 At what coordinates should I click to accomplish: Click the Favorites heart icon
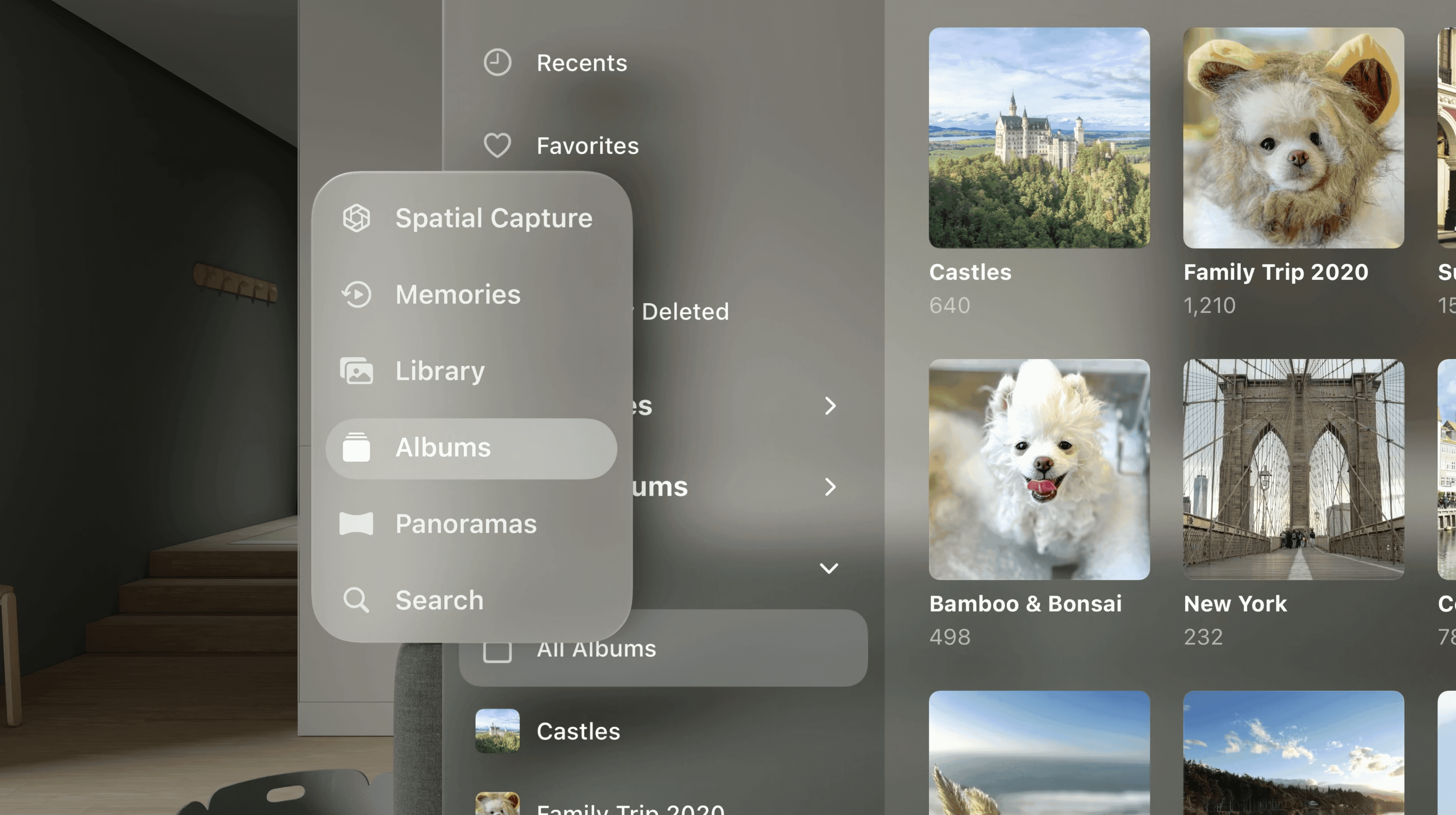497,146
